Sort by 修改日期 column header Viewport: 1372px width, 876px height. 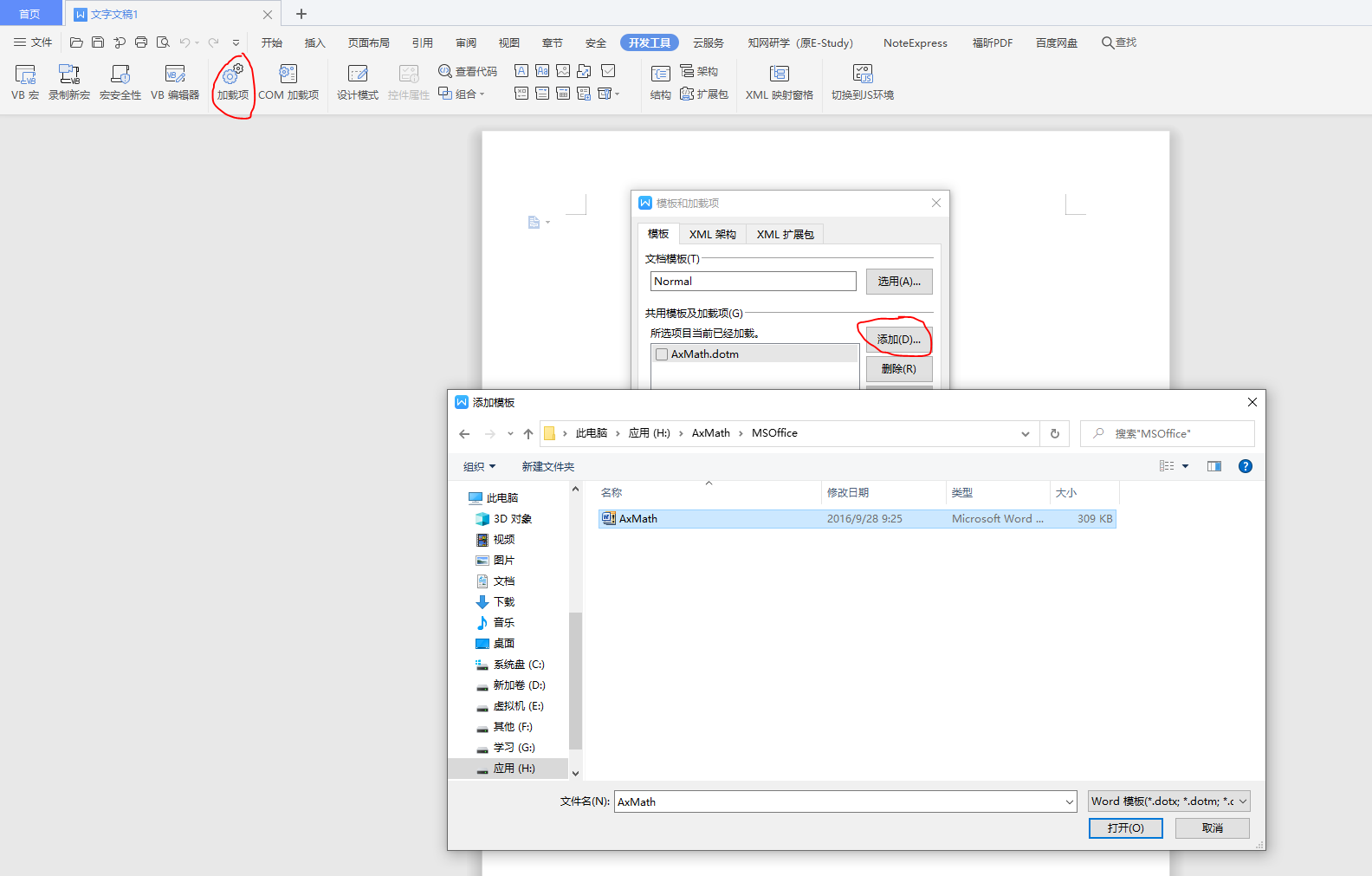(x=883, y=493)
